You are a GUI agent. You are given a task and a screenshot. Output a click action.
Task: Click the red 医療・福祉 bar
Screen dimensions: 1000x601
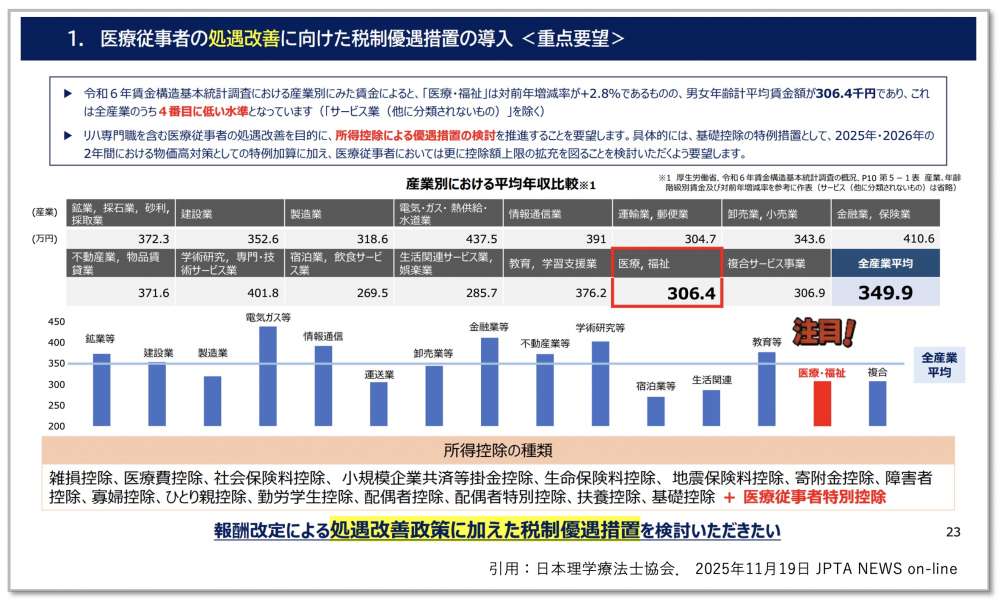821,403
